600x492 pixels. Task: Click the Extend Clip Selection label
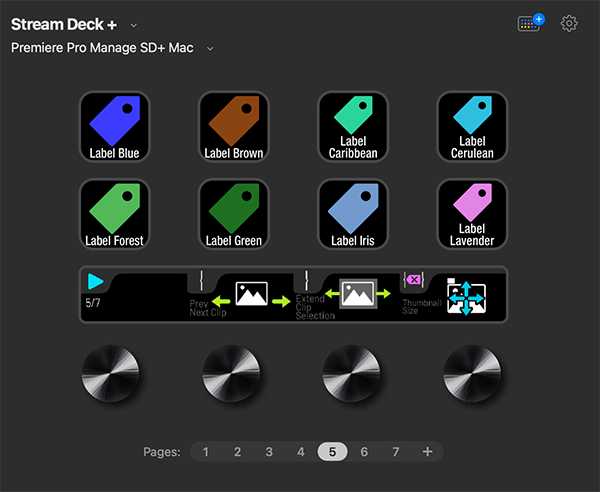pos(315,307)
